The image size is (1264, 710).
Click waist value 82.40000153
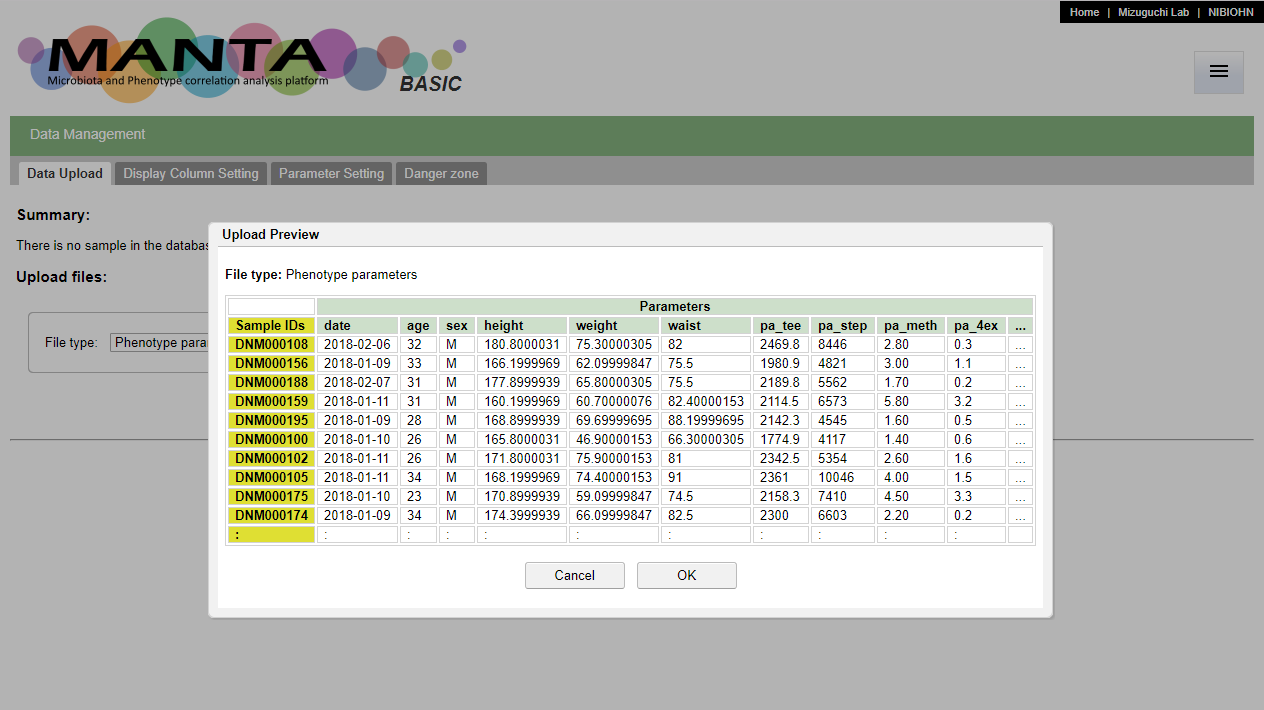coord(706,401)
